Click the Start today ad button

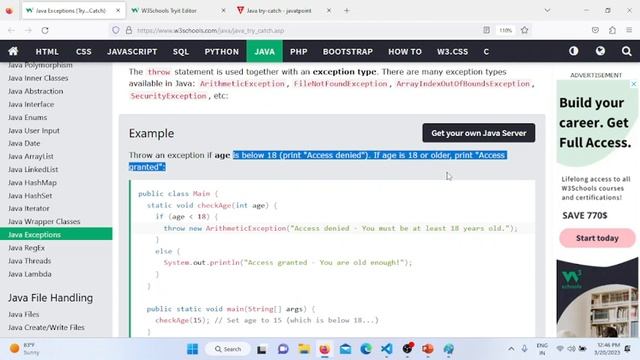point(597,238)
